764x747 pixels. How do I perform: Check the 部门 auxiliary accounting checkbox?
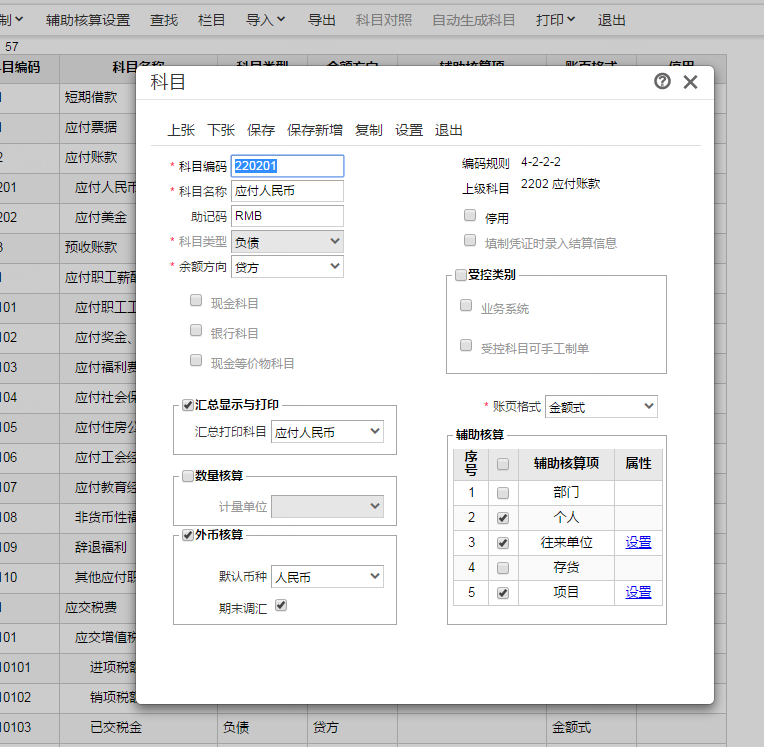click(503, 493)
